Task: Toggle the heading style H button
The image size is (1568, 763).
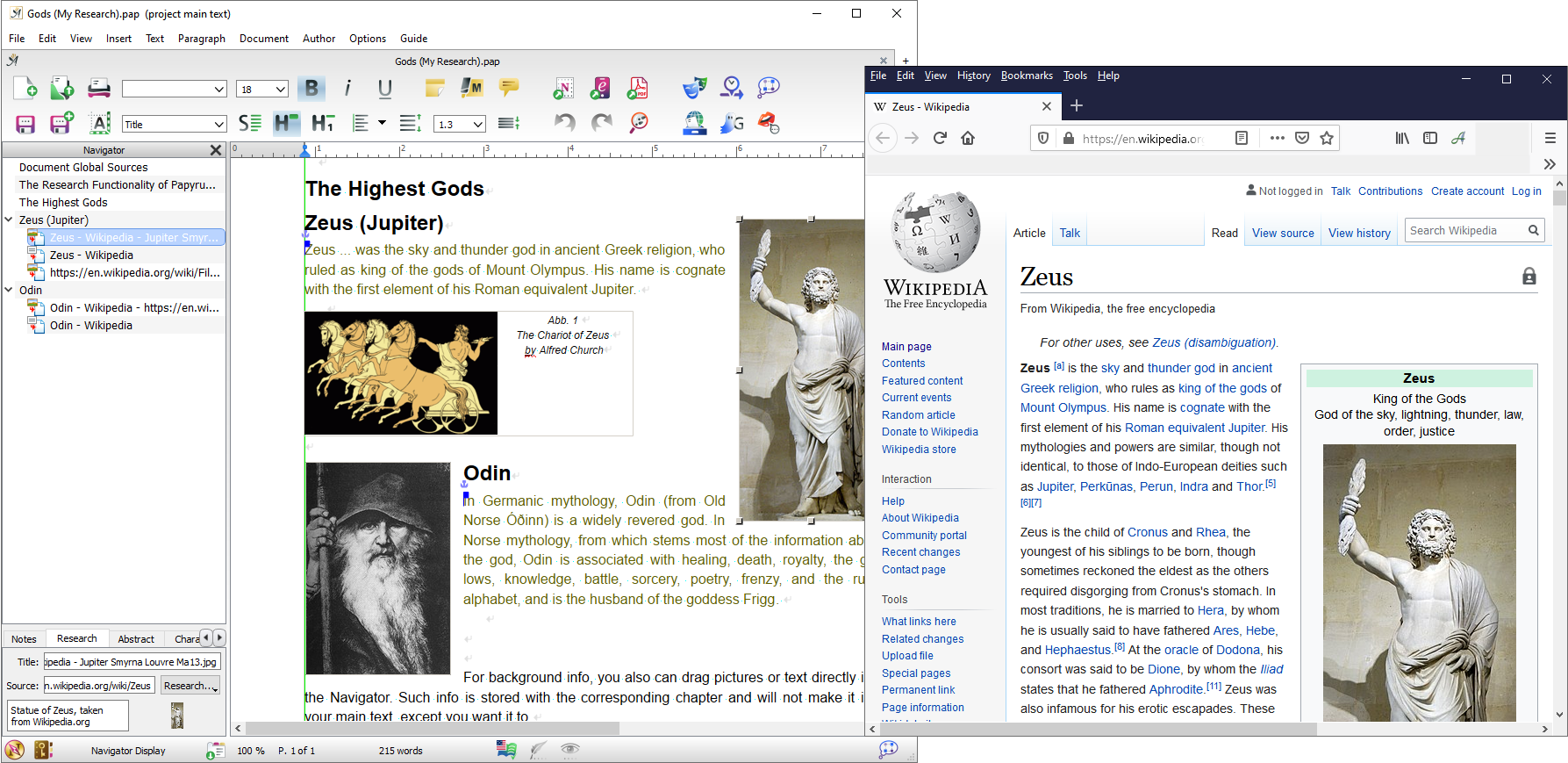Action: click(x=286, y=124)
